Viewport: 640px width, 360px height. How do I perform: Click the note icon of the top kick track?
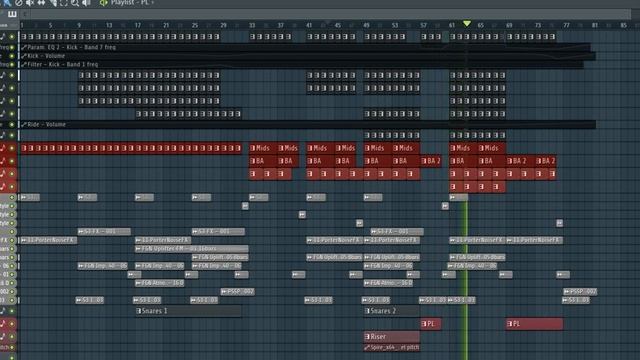tap(3, 37)
